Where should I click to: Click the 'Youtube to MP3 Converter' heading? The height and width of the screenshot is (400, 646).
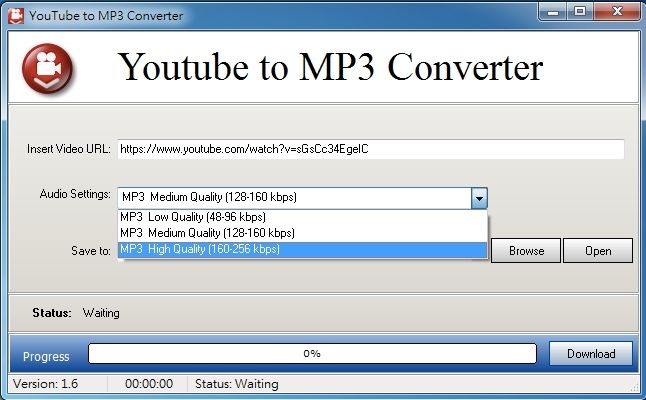(x=330, y=67)
